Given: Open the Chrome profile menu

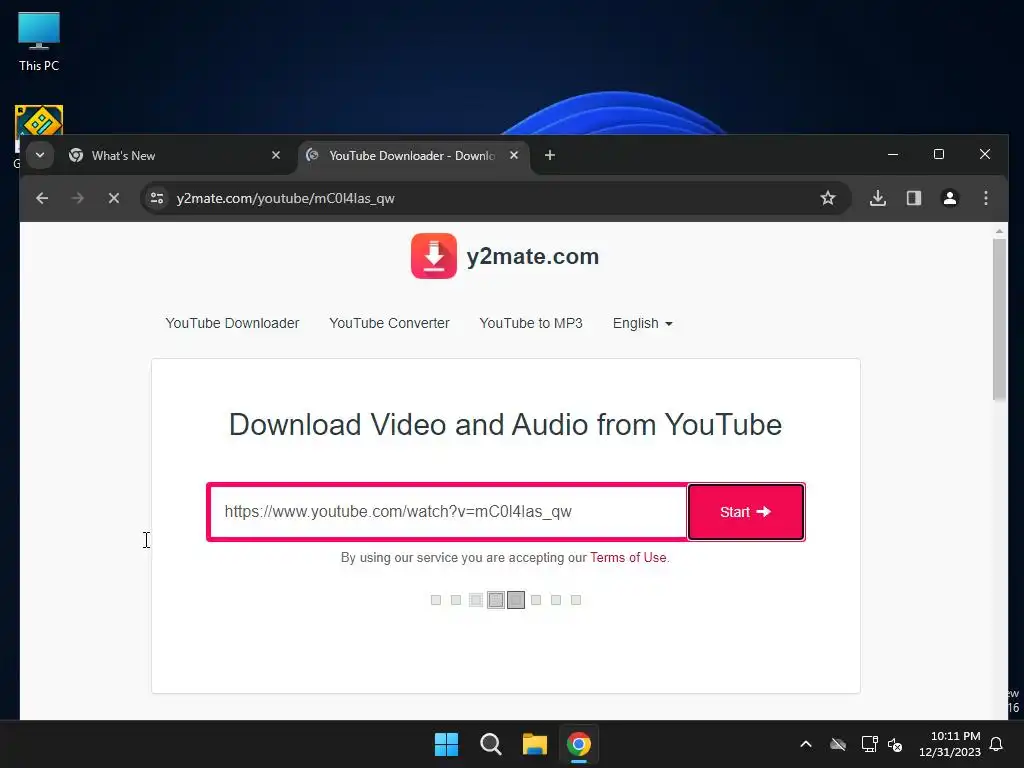Looking at the screenshot, I should click(x=950, y=198).
